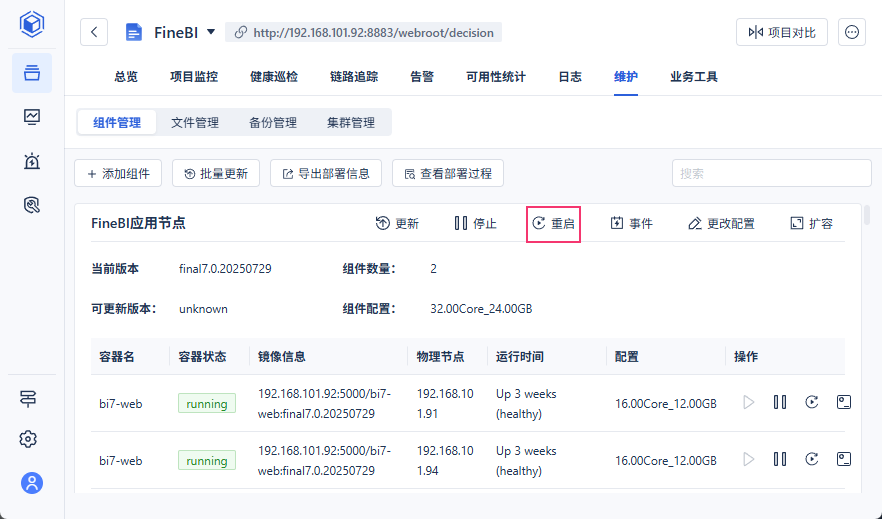Open the settings gear in the sidebar

tap(28, 439)
